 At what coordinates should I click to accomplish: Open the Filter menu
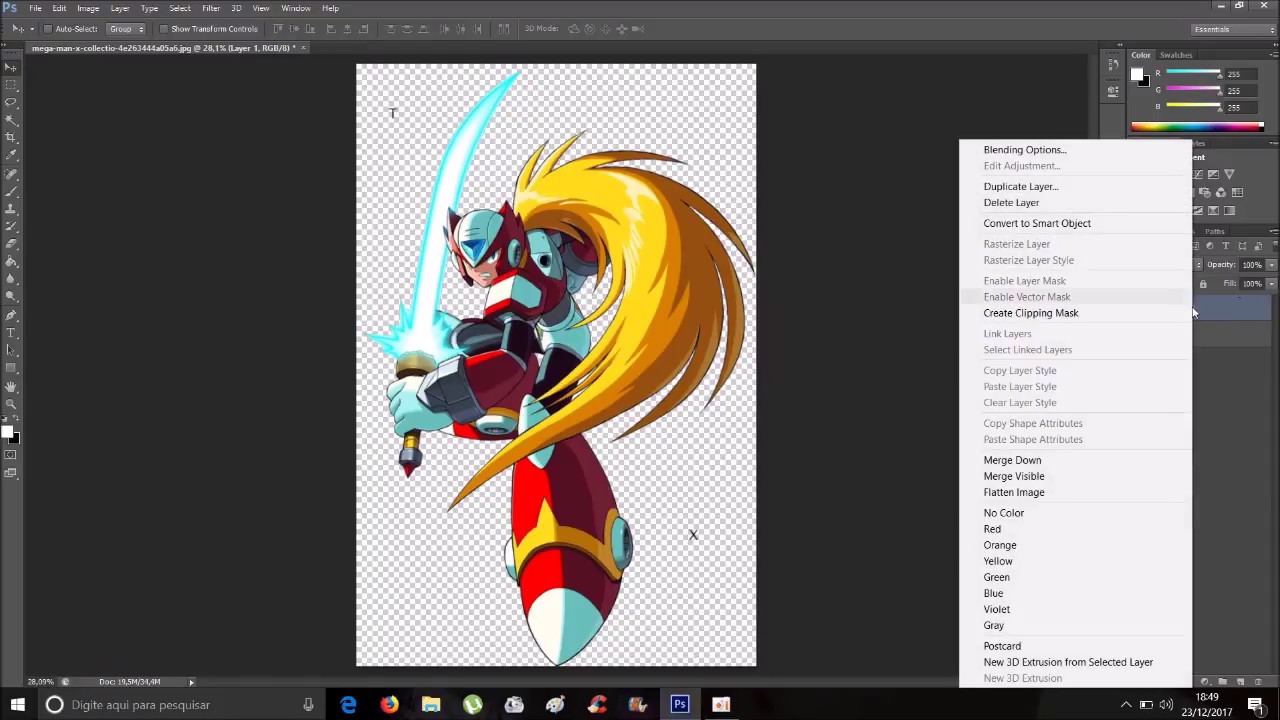pos(211,8)
